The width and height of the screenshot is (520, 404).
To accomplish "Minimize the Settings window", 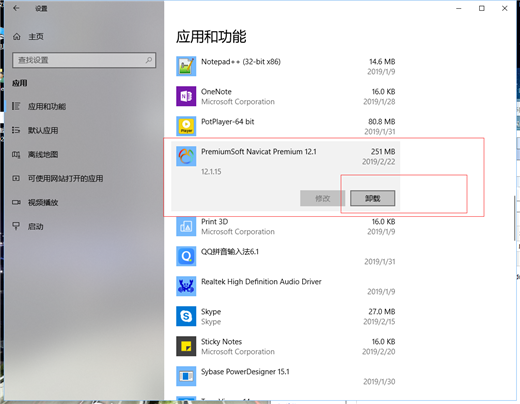I will (x=459, y=8).
